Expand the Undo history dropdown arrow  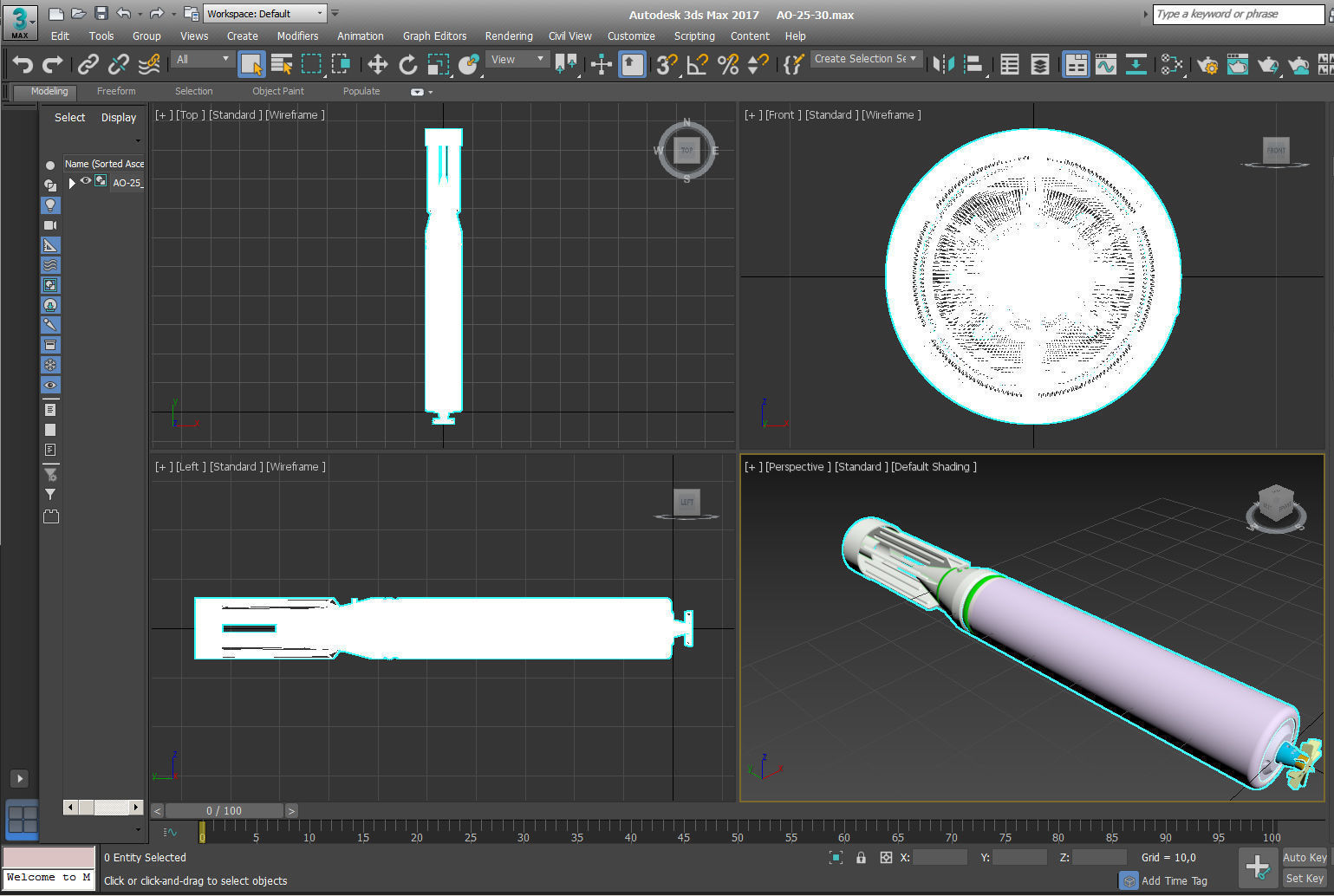click(x=140, y=15)
